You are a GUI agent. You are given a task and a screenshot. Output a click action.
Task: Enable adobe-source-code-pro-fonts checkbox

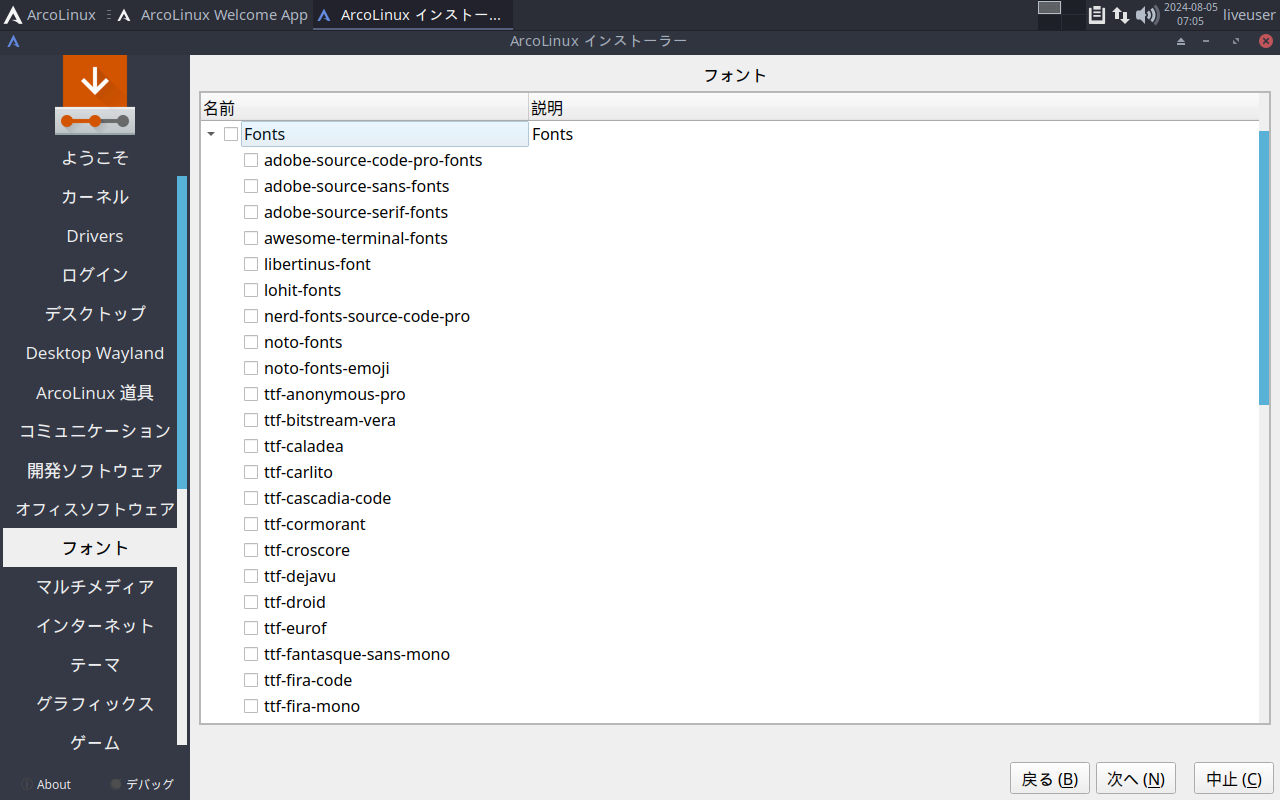point(251,160)
